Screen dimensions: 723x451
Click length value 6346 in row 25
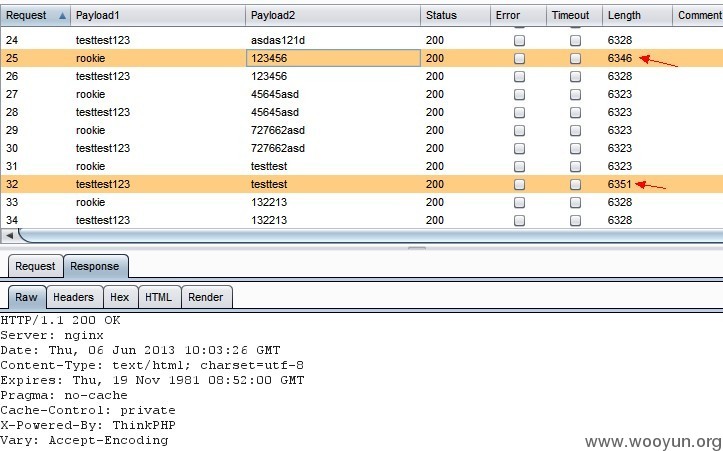620,59
